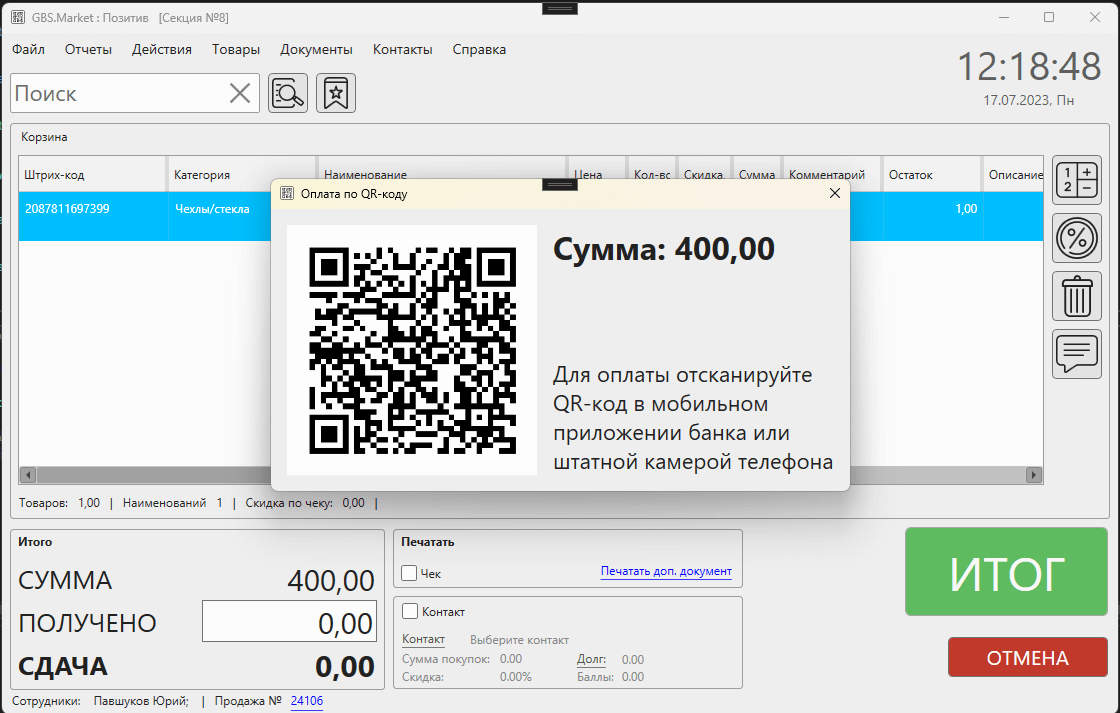Viewport: 1120px width, 713px height.
Task: Open sale number 24106 link
Action: pyautogui.click(x=306, y=701)
